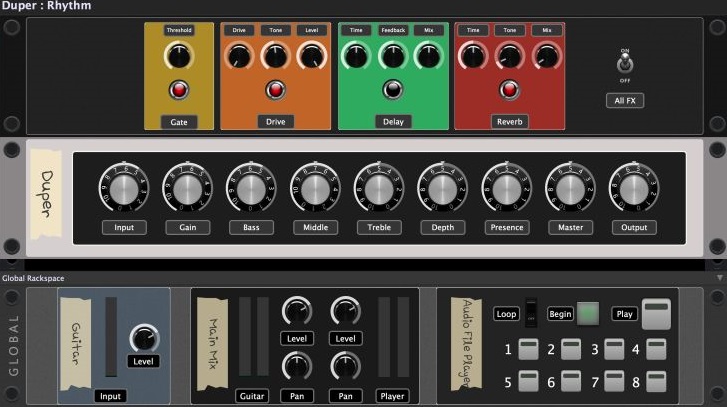727x409 pixels.
Task: Select audio file slot 2 button
Action: point(571,349)
